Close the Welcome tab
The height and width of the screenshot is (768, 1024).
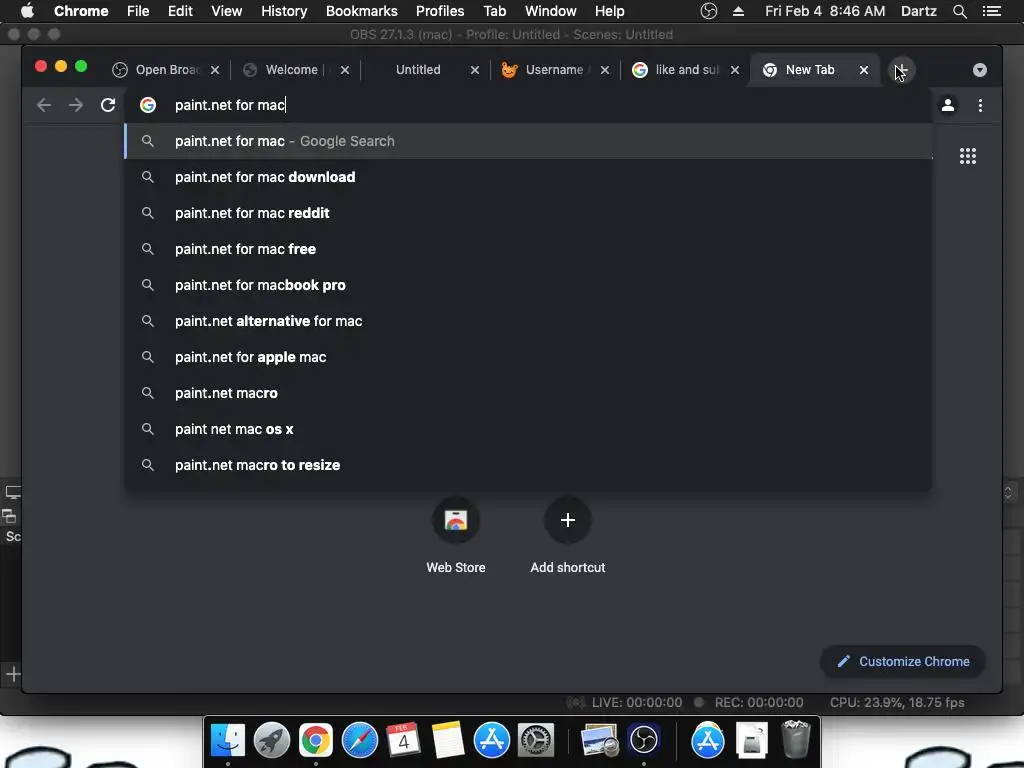(x=345, y=70)
